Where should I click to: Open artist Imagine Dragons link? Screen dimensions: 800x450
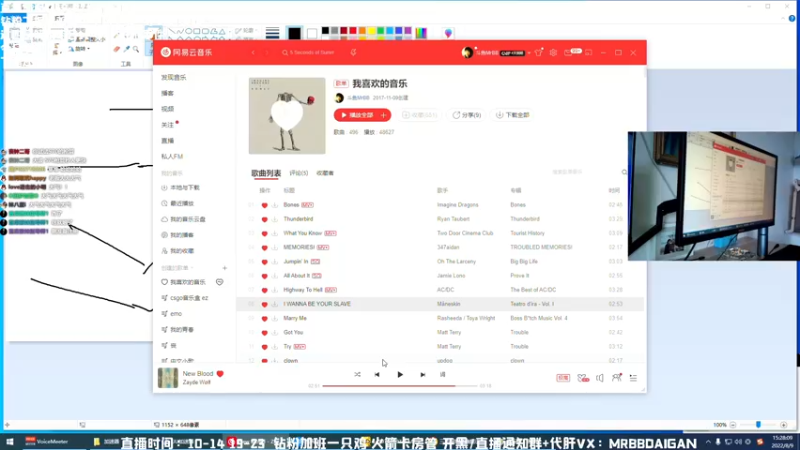pyautogui.click(x=458, y=205)
